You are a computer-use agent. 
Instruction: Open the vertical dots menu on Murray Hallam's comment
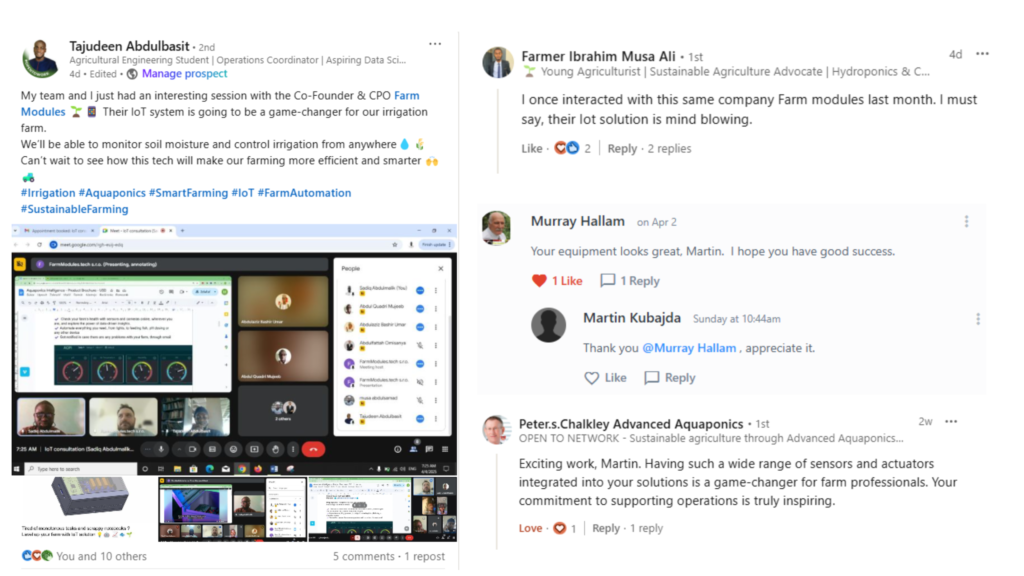coord(967,221)
